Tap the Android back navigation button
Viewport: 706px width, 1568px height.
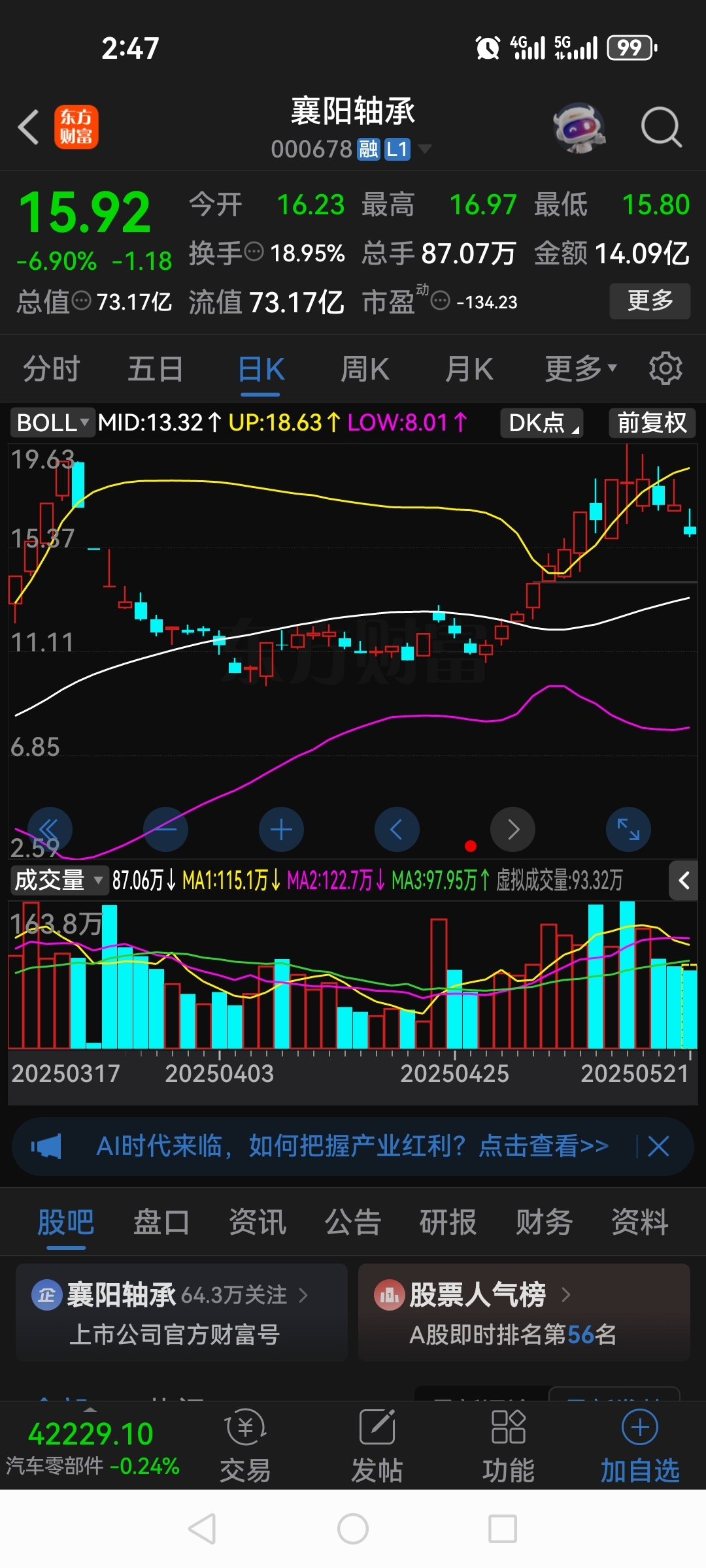tap(202, 1529)
